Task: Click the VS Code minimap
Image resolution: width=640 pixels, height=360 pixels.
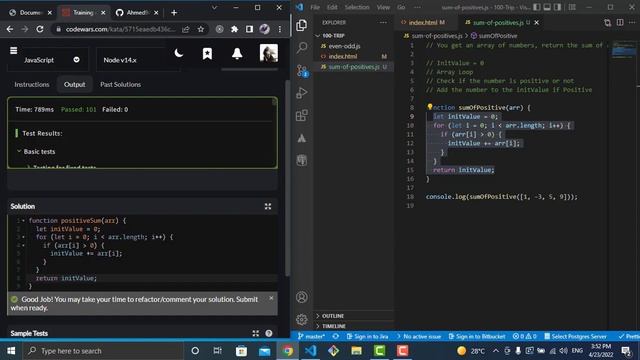Action: click(x=623, y=50)
